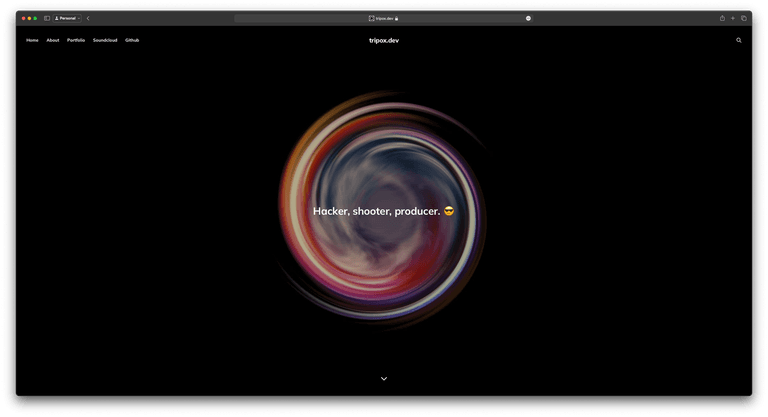768x417 pixels.
Task: Click the page options icon in the address bar
Action: pos(528,18)
